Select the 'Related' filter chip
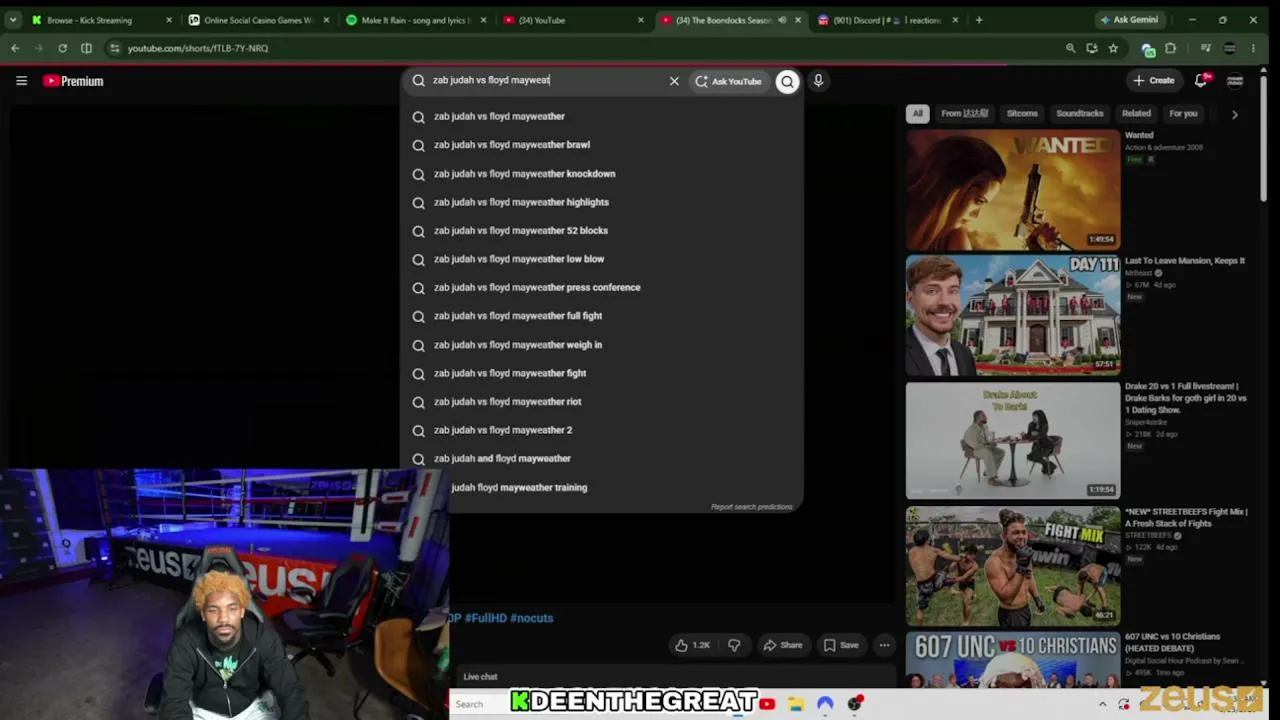The image size is (1280, 720). 1136,113
